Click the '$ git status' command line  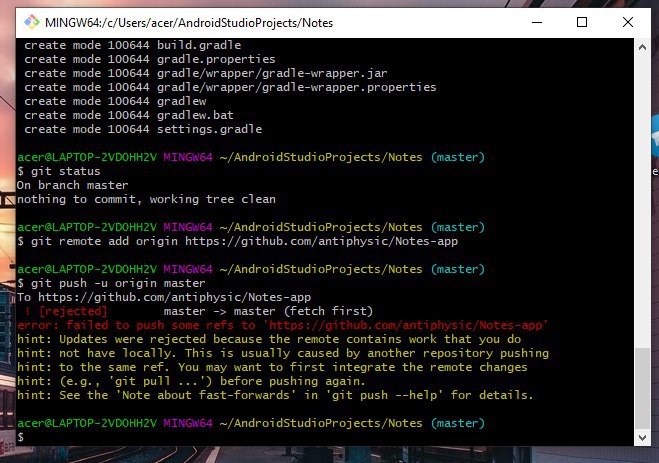[x=59, y=171]
